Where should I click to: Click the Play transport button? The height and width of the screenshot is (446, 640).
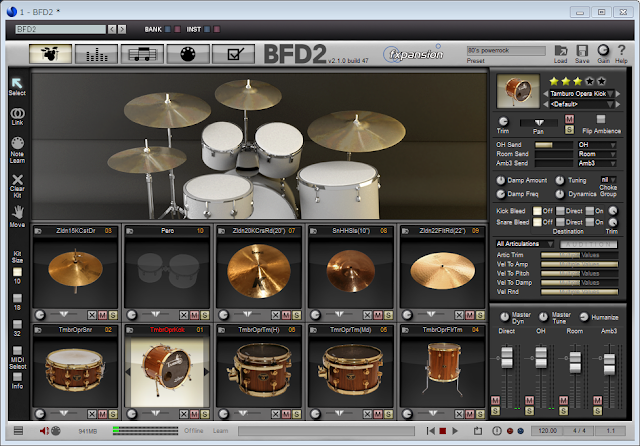[455, 431]
